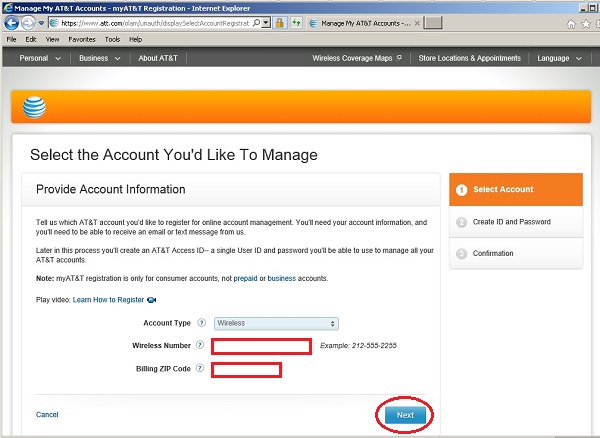This screenshot has width=600, height=438.
Task: Click the blue Next button
Action: (x=405, y=415)
